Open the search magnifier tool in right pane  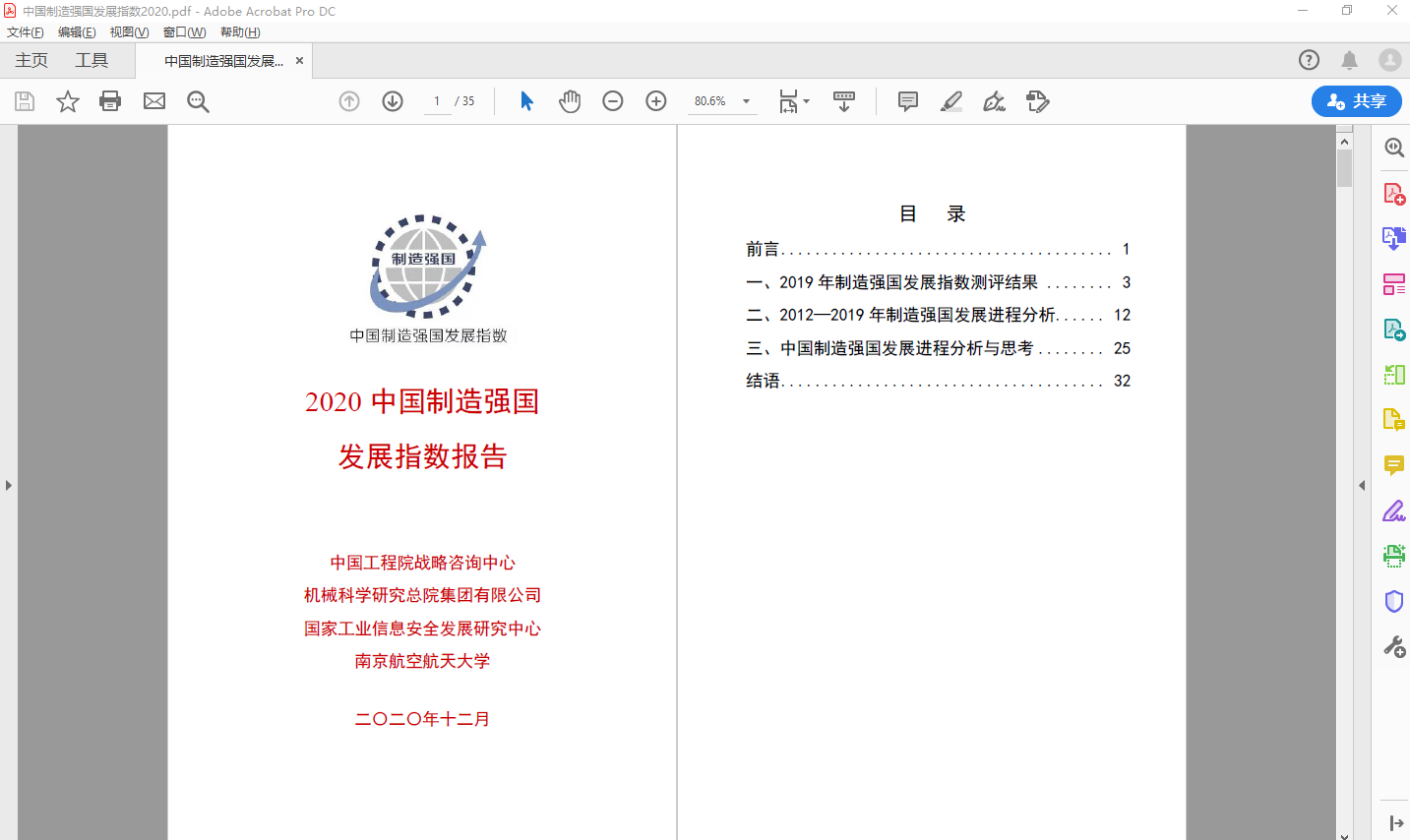click(x=1394, y=148)
